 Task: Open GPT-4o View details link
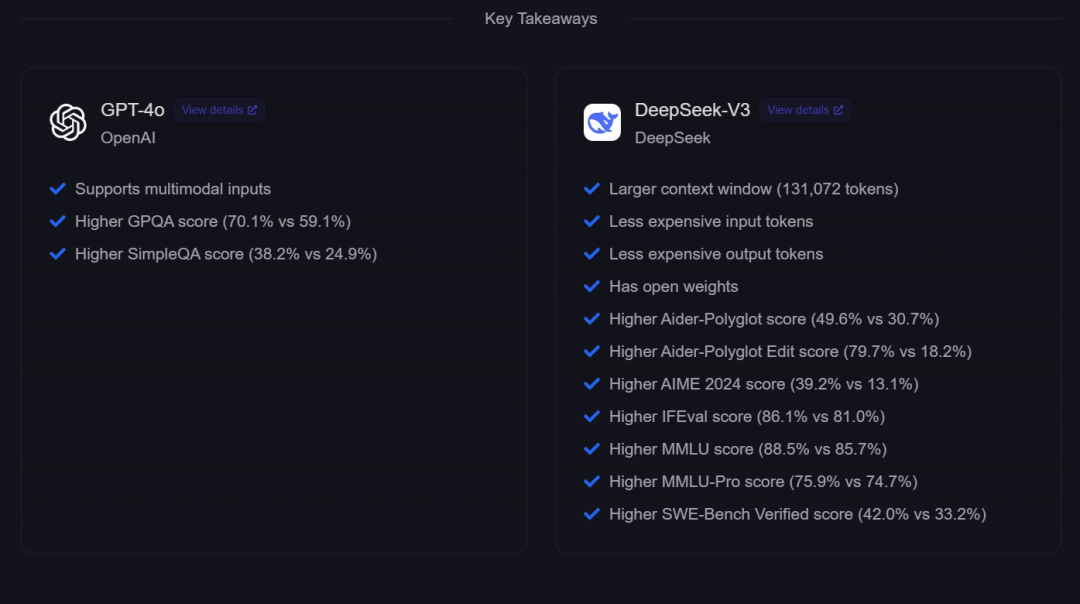[219, 110]
